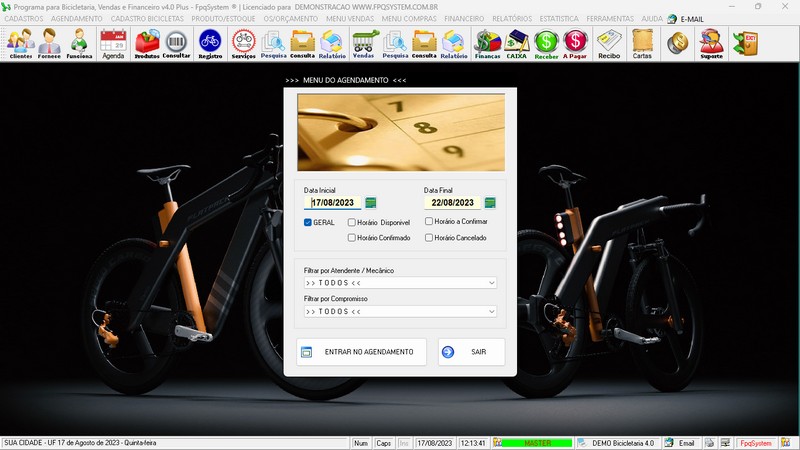Click ENTRAR NO AGENDAMENTO button
This screenshot has width=800, height=450.
click(361, 352)
